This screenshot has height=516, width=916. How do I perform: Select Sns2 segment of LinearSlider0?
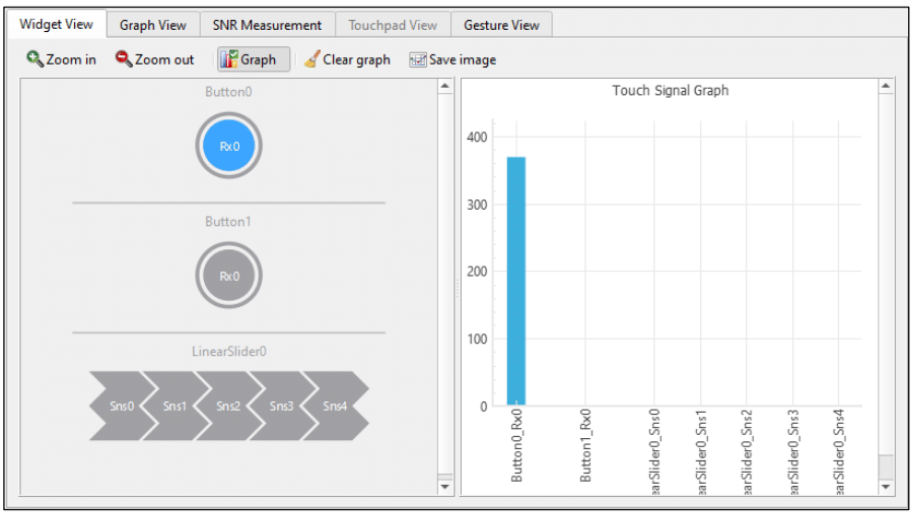(x=227, y=406)
